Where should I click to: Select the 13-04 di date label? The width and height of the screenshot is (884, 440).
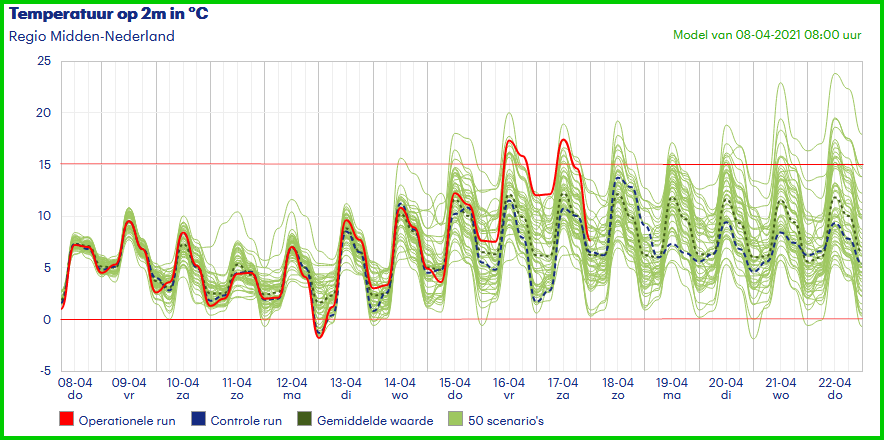pos(346,389)
